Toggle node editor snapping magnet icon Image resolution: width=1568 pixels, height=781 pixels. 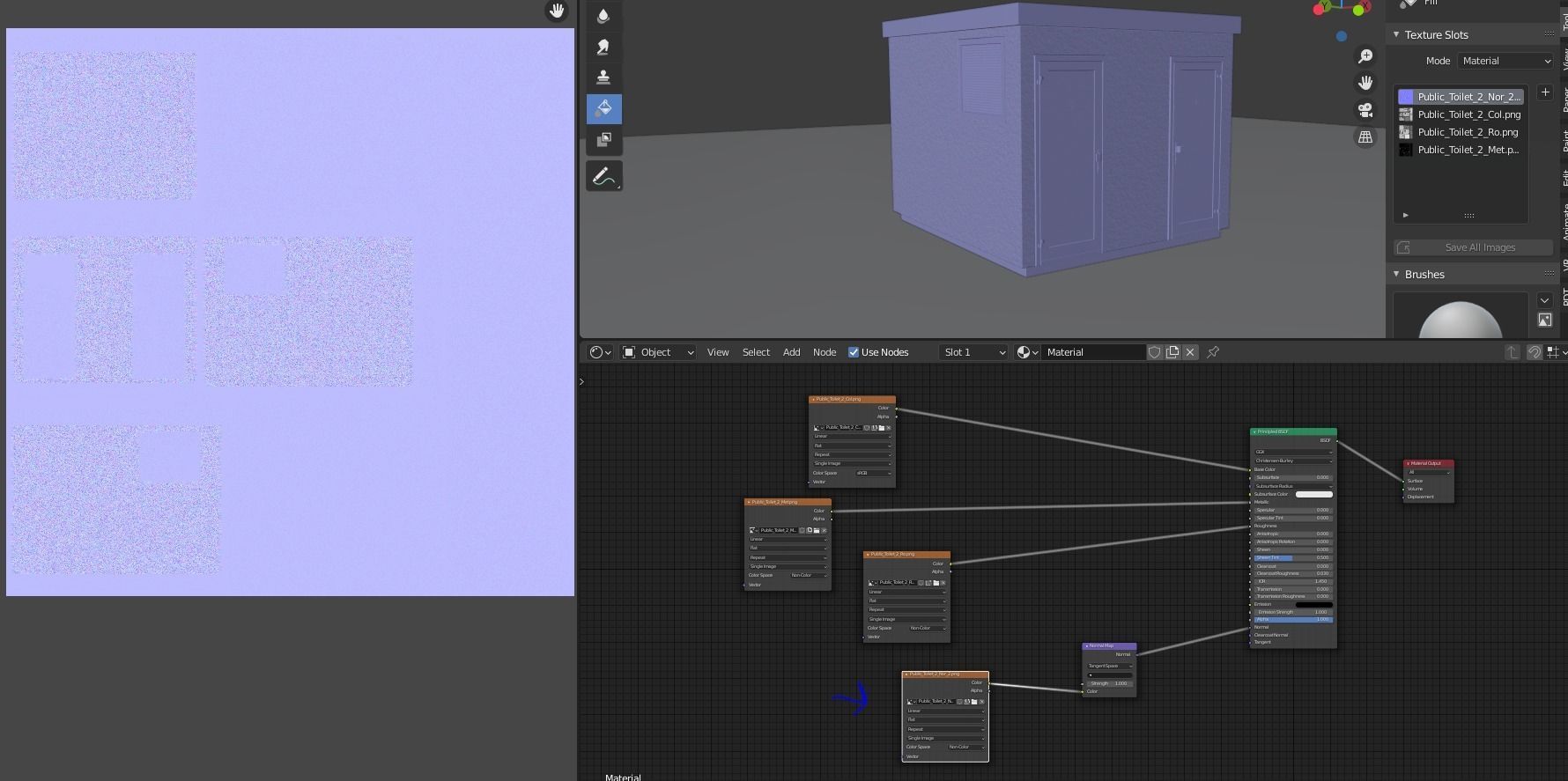click(1534, 352)
